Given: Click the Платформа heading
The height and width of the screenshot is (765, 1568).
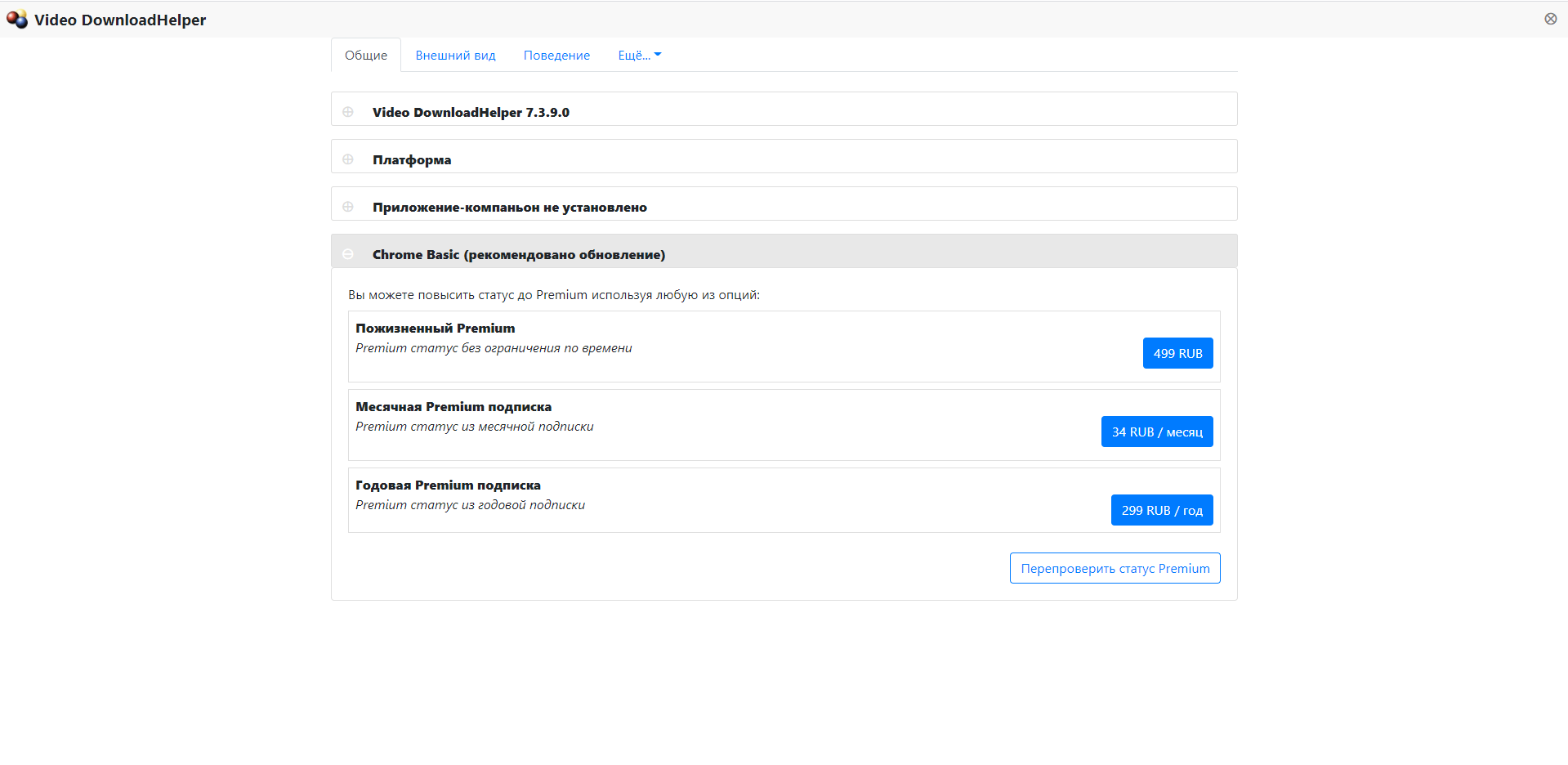Looking at the screenshot, I should click(412, 159).
